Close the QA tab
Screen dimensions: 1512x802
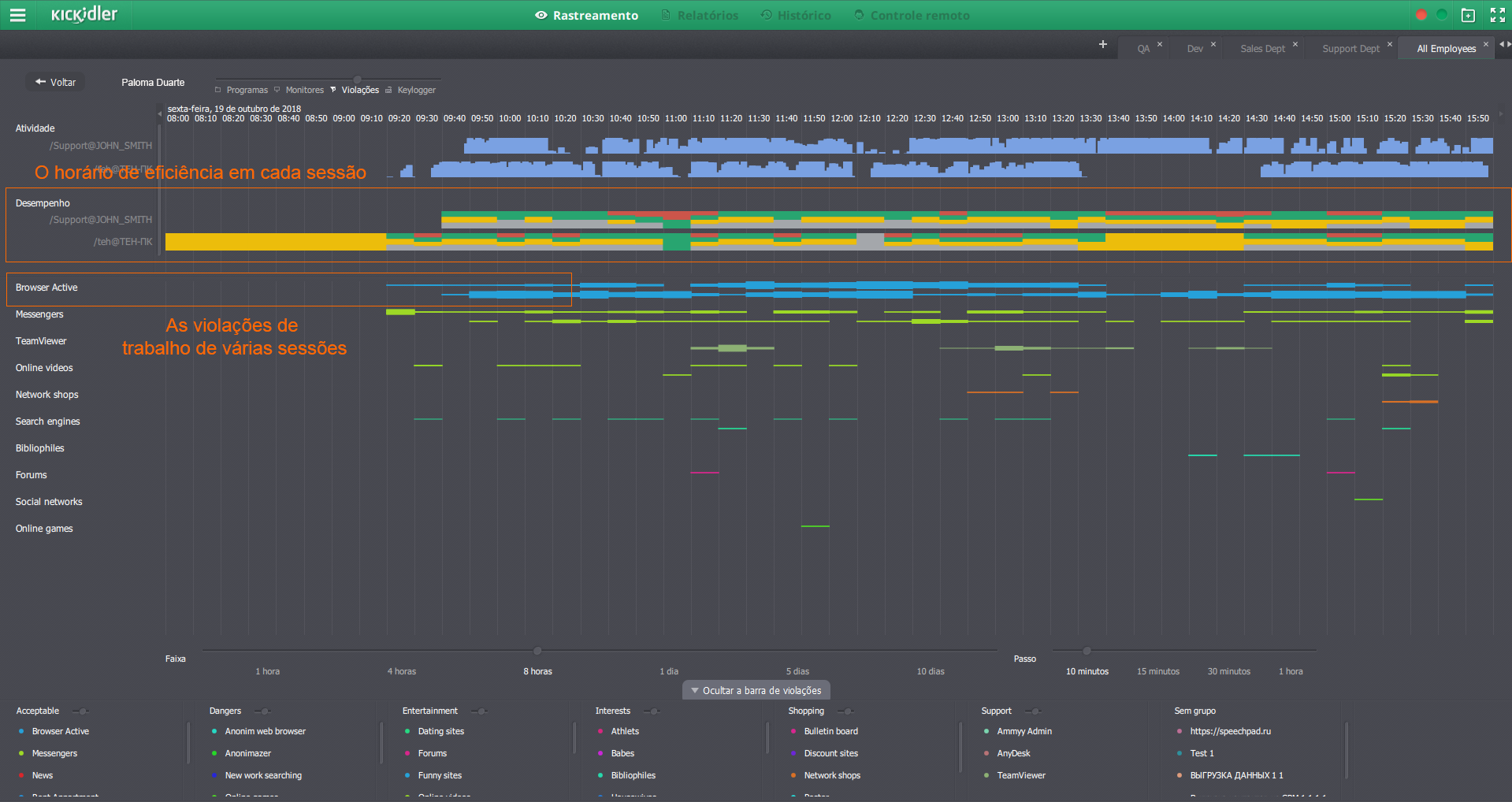click(1160, 44)
